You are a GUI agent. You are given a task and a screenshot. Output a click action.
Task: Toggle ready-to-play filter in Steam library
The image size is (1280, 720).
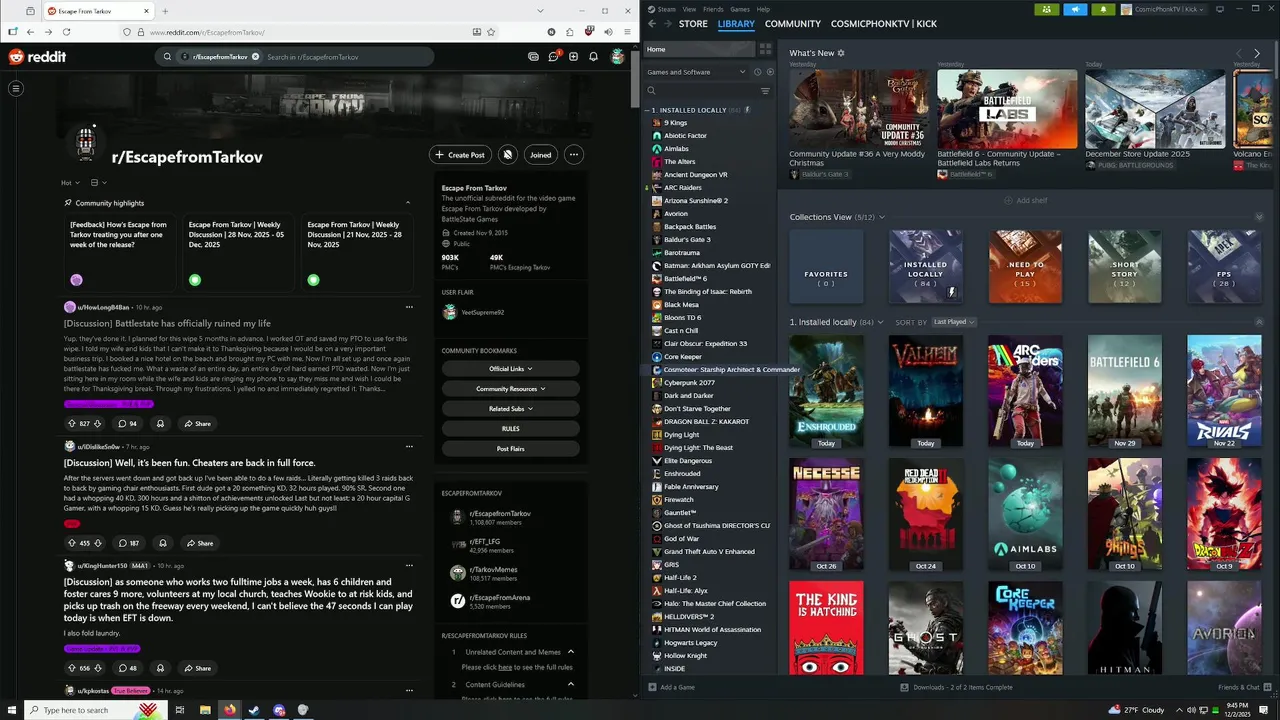click(x=769, y=72)
